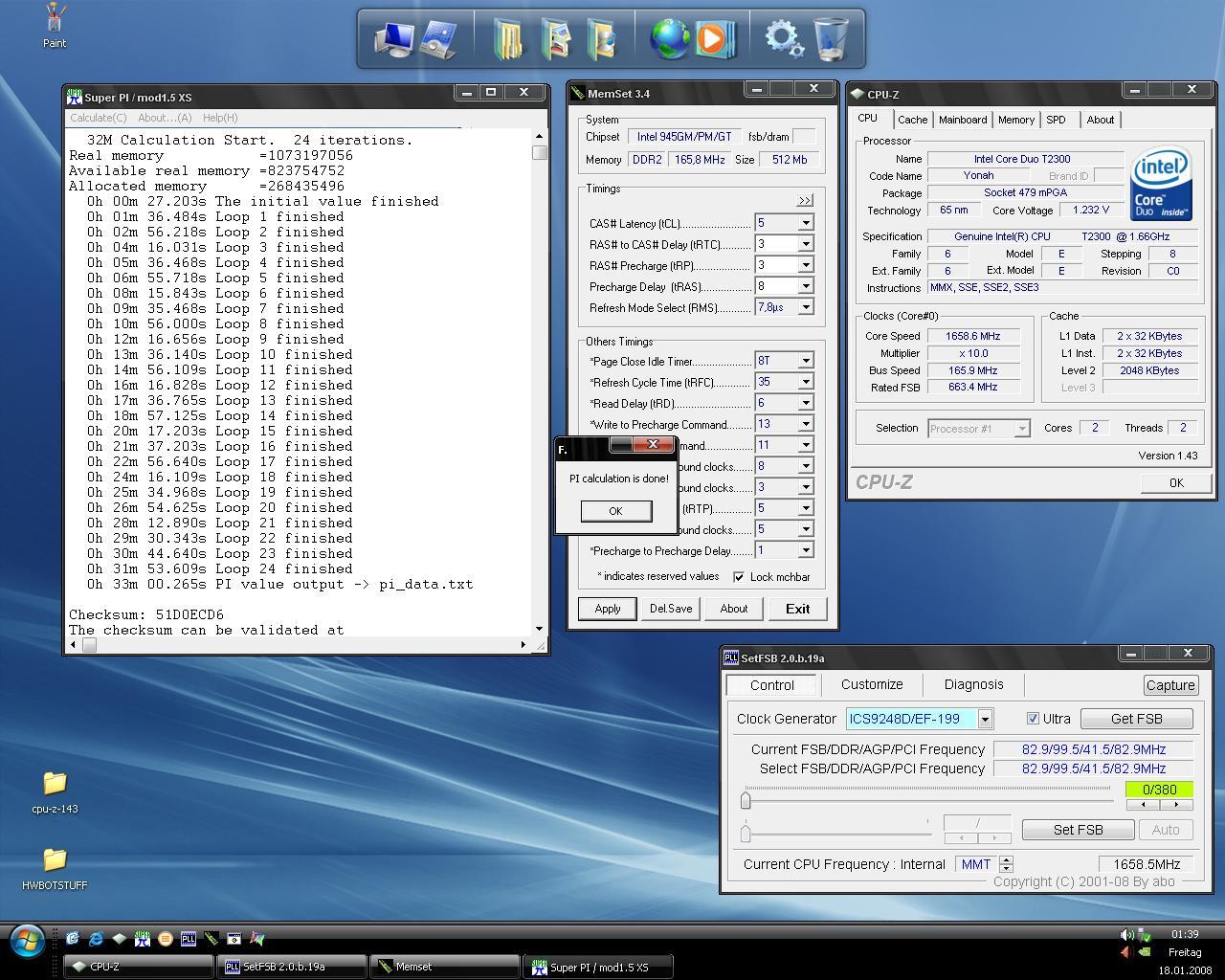
Task: Launch the globe internet icon in the dock
Action: tap(670, 38)
